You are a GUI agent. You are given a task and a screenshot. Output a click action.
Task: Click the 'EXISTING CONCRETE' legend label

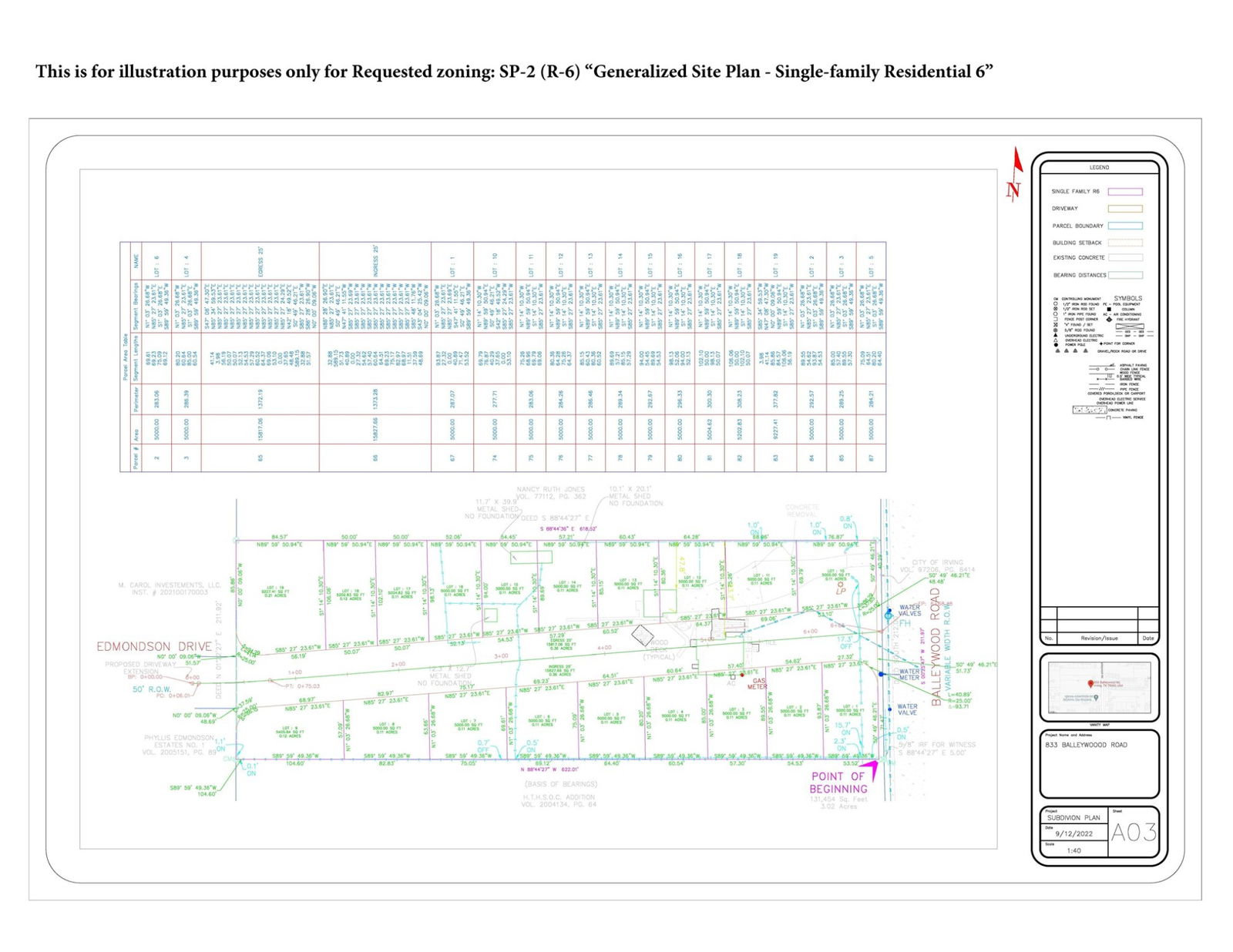click(x=1079, y=258)
